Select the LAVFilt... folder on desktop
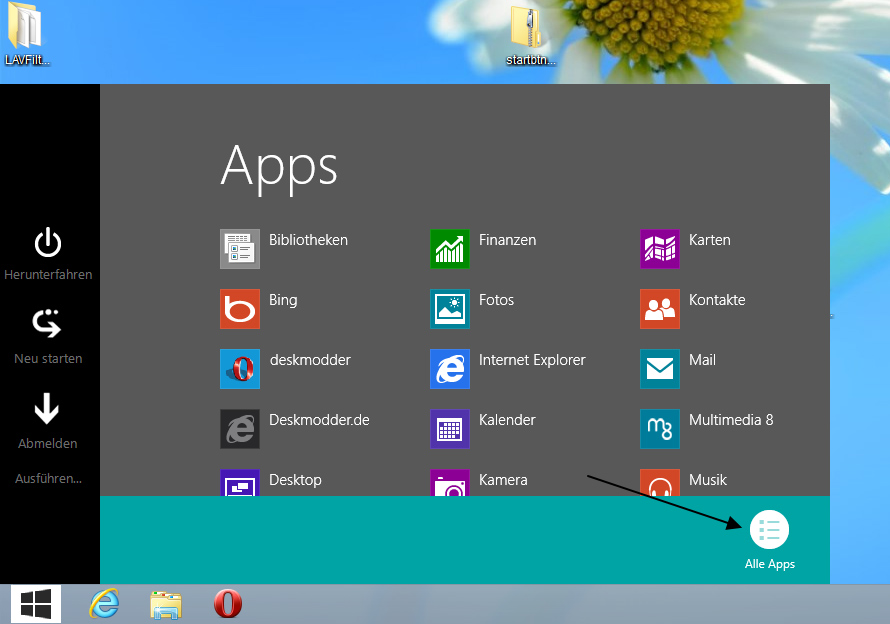Viewport: 890px width, 624px height. (26, 34)
